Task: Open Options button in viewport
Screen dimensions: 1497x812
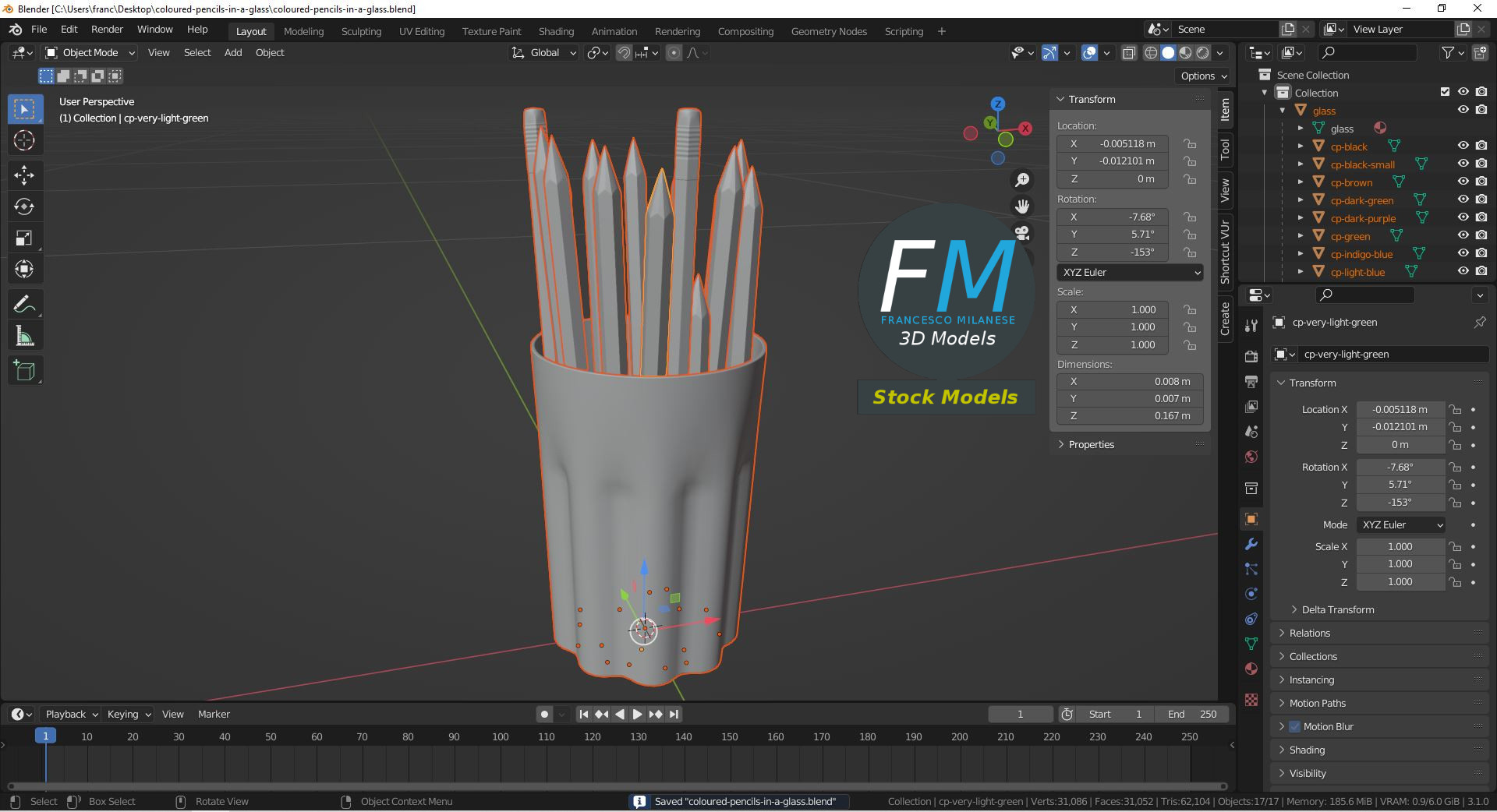Action: pyautogui.click(x=1203, y=76)
